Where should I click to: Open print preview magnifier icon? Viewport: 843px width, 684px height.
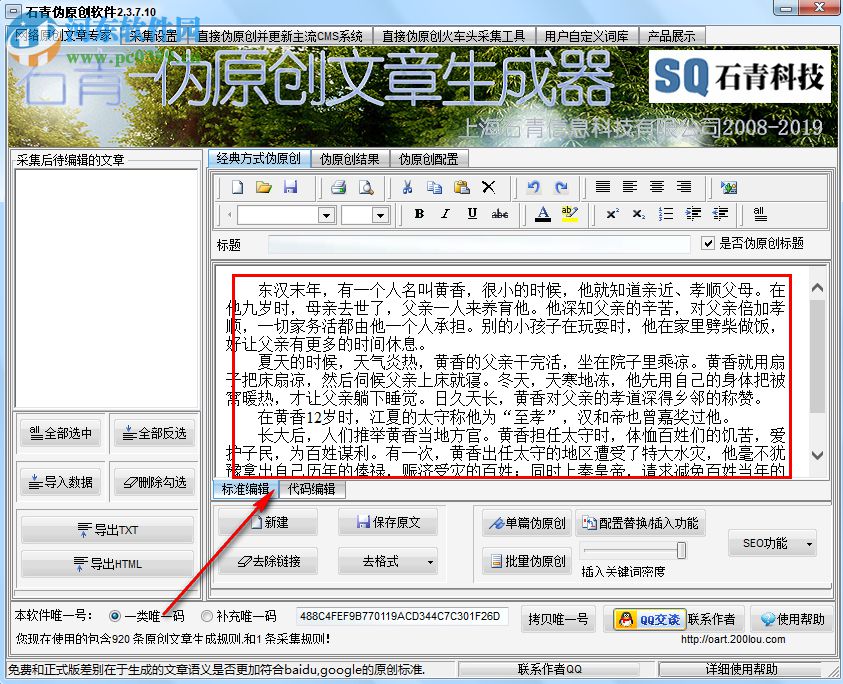[366, 187]
